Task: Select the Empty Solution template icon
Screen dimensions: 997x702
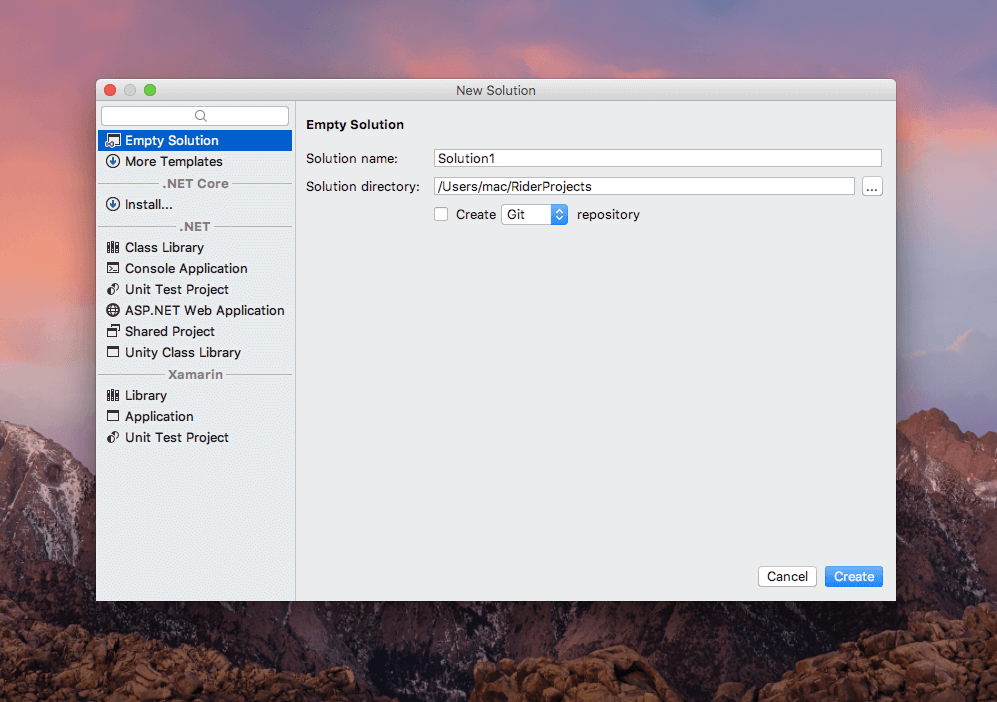Action: [x=113, y=141]
